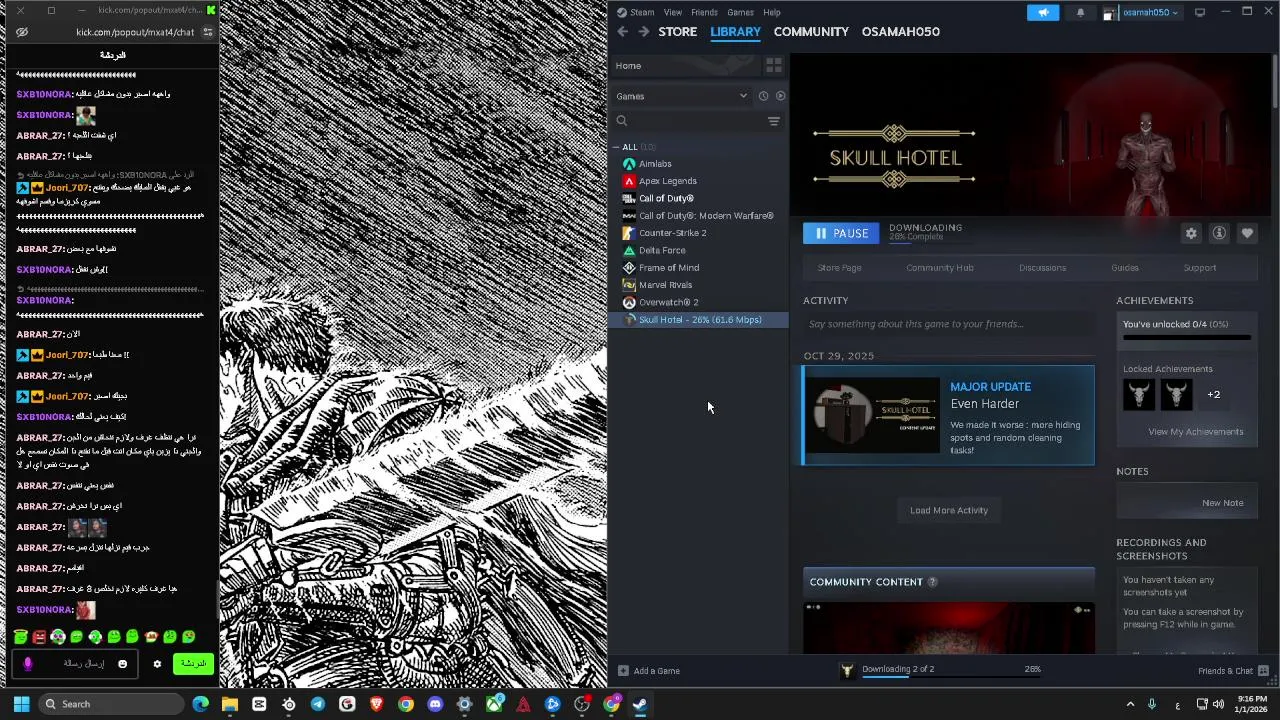Click the bottom download progress bar
Image resolution: width=1280 pixels, height=720 pixels.
click(x=951, y=676)
